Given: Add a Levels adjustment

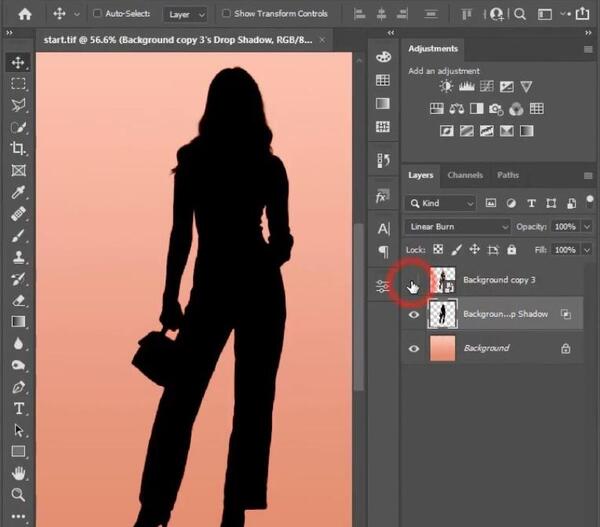Looking at the screenshot, I should [x=466, y=86].
